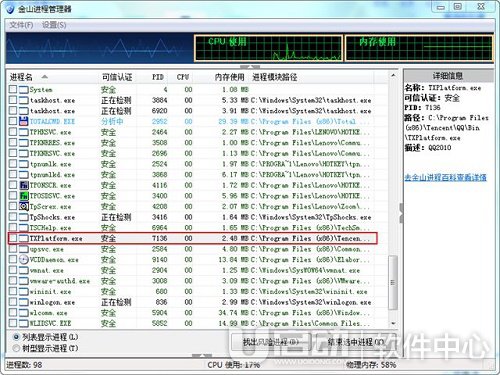
Task: Click the 正在检测 status of TpShocks.exe
Action: [x=116, y=217]
